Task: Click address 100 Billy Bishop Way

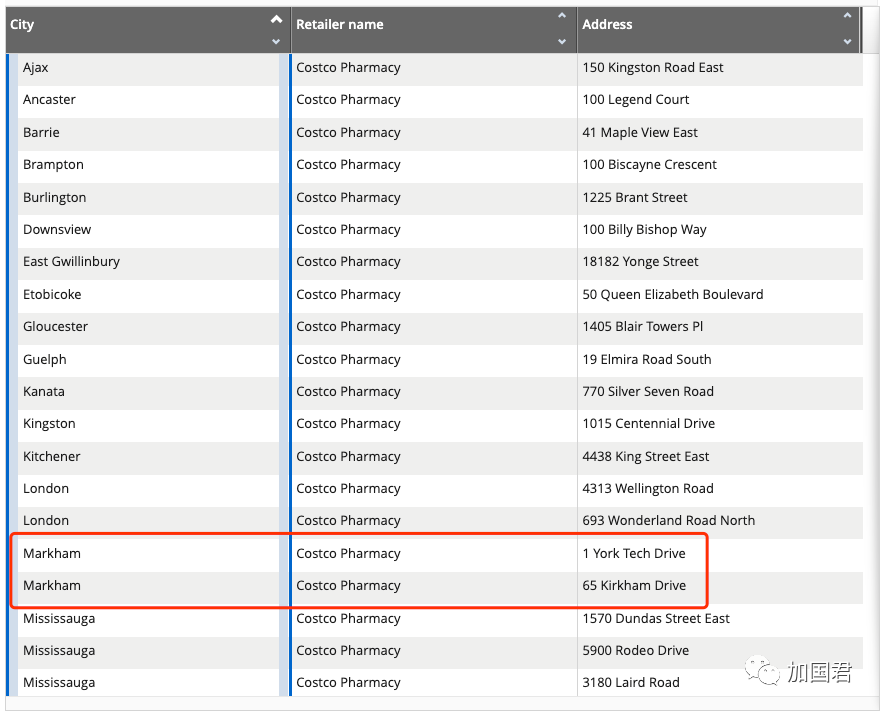Action: pyautogui.click(x=644, y=229)
